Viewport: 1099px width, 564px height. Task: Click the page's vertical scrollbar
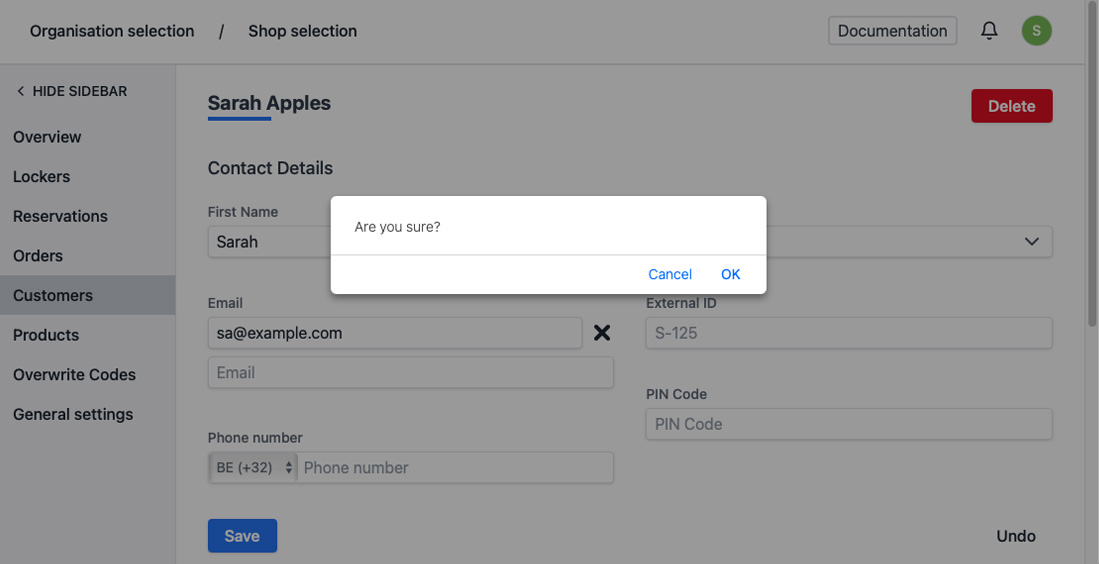[x=1092, y=200]
